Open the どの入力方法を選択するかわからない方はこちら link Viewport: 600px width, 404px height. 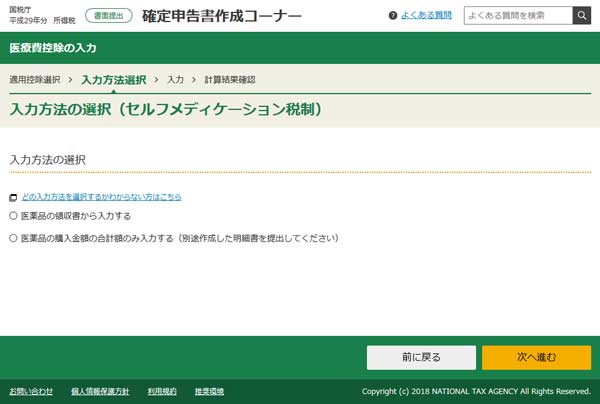coord(101,198)
